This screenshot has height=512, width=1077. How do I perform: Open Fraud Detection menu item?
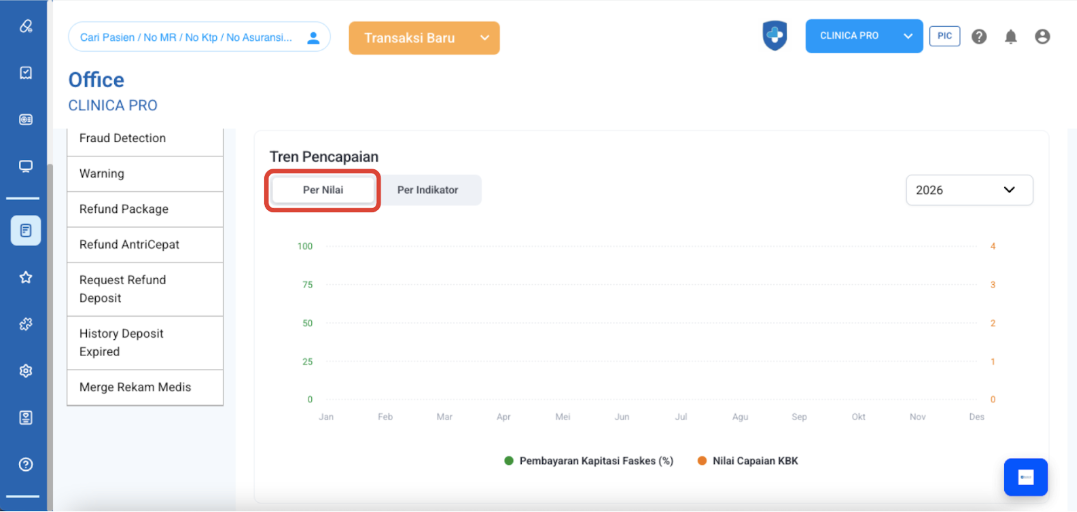(x=145, y=139)
